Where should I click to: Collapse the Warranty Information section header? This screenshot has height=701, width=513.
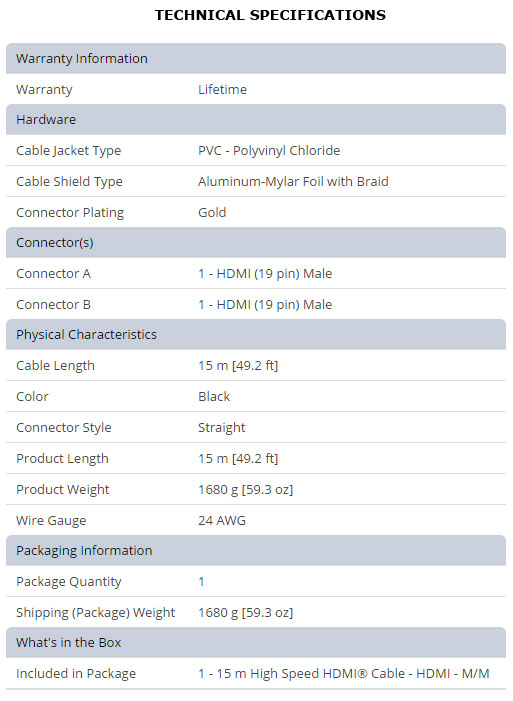click(x=256, y=59)
